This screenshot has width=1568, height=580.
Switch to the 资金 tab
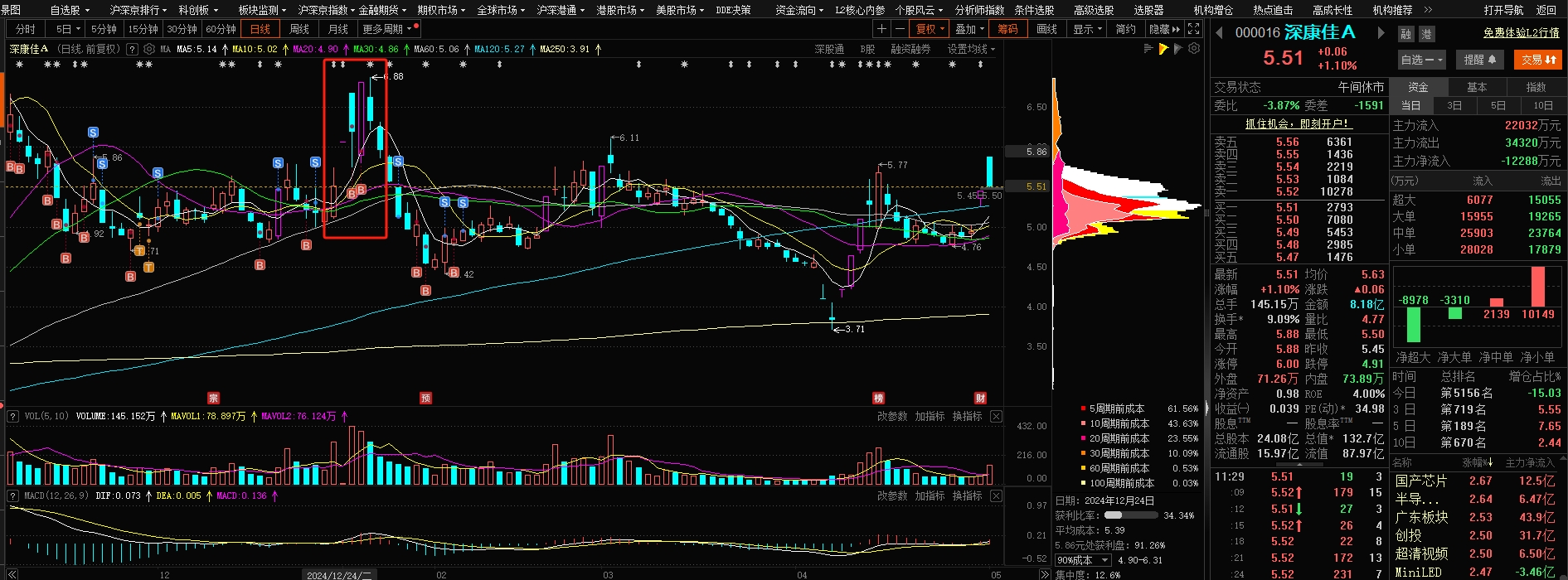pos(1419,87)
